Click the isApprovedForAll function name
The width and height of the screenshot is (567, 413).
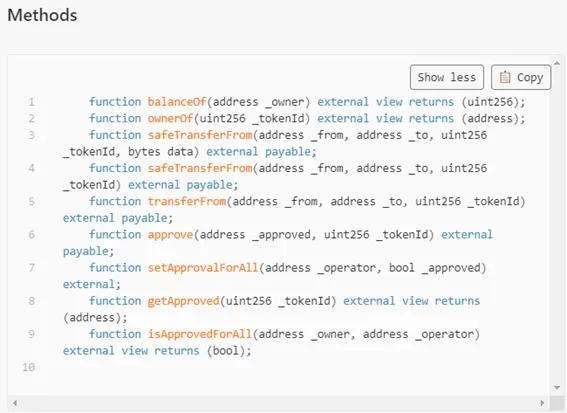tap(200, 334)
